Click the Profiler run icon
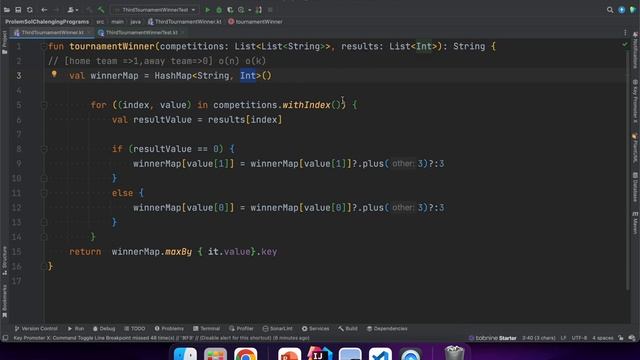 pyautogui.click(x=241, y=10)
